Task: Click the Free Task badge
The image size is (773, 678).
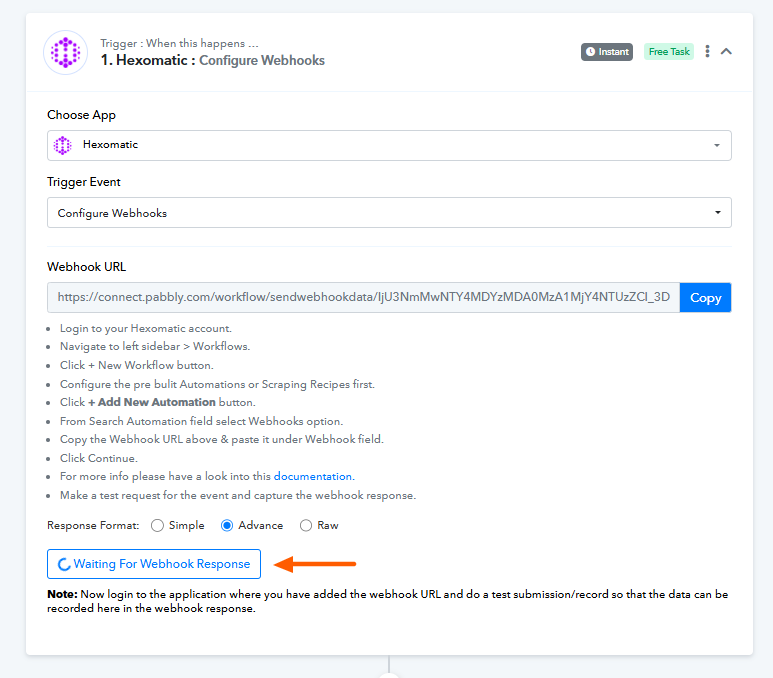Action: point(669,52)
